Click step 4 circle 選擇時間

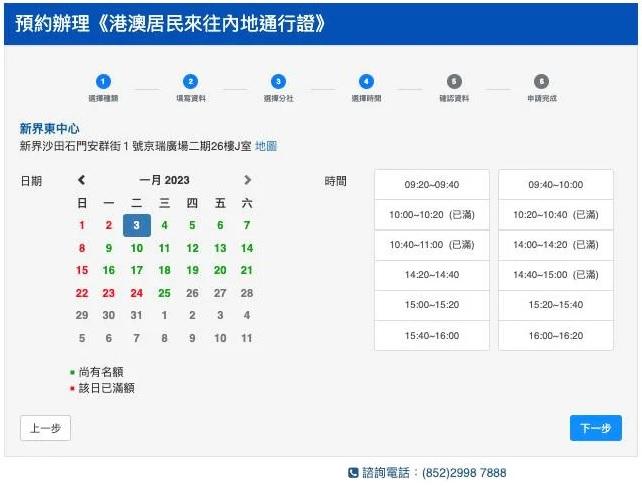tap(366, 81)
